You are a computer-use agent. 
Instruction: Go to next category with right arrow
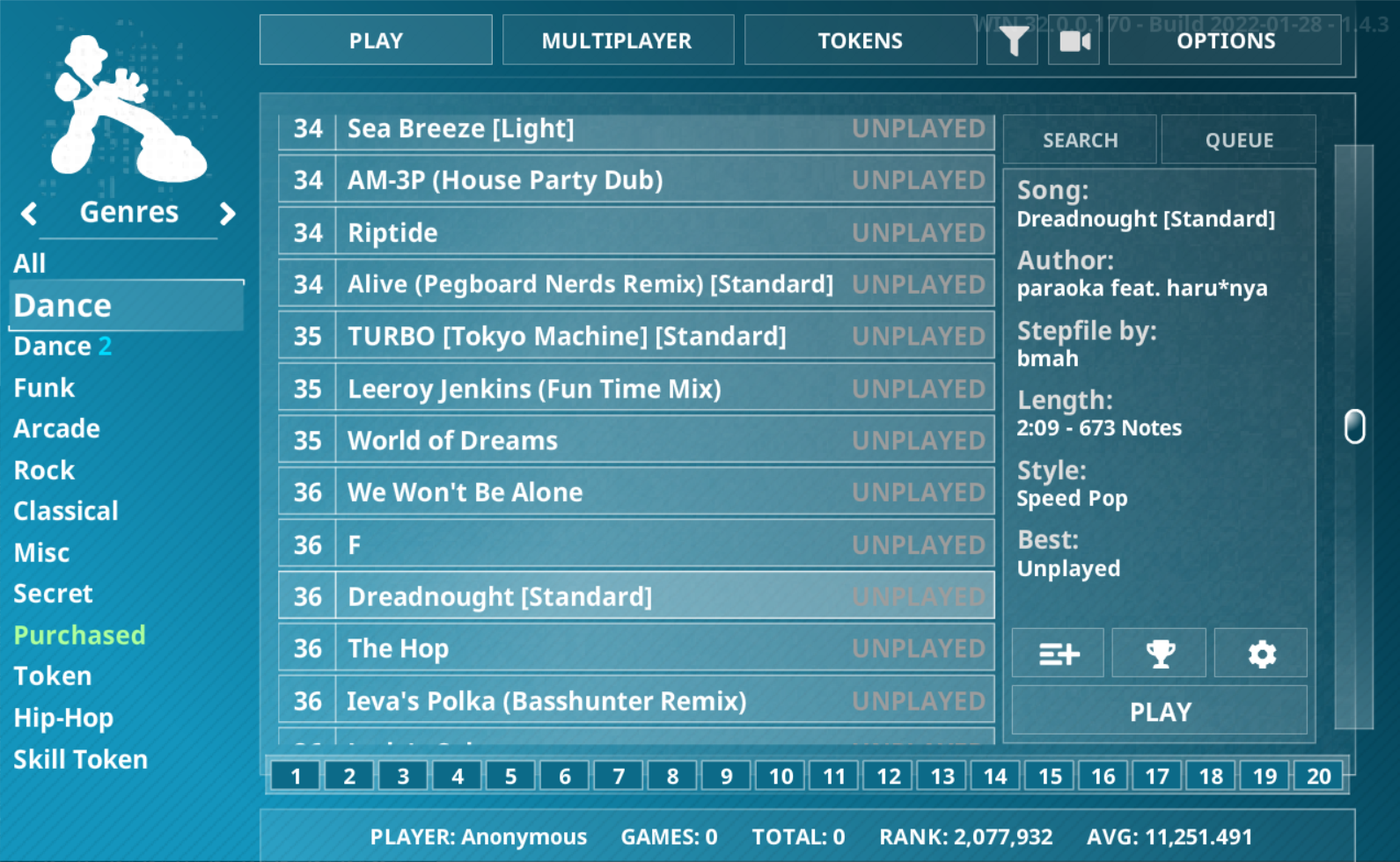coord(227,213)
